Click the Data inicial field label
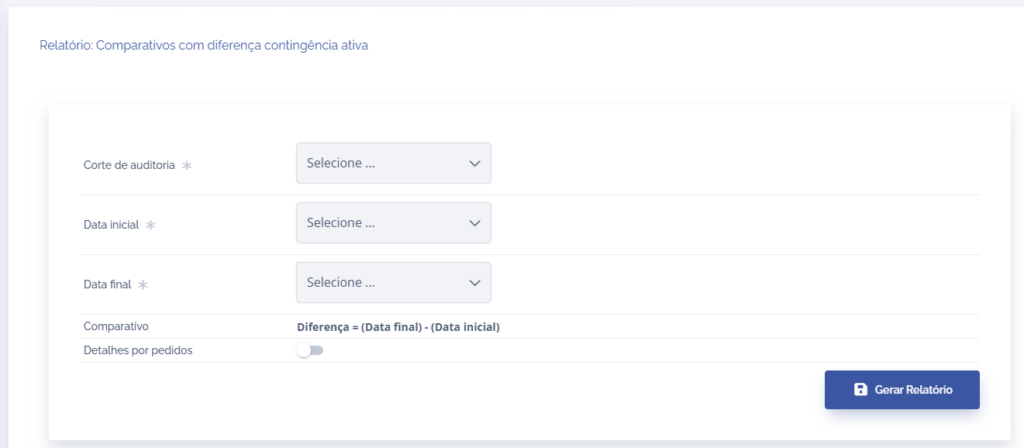This screenshot has height=448, width=1024. (111, 226)
